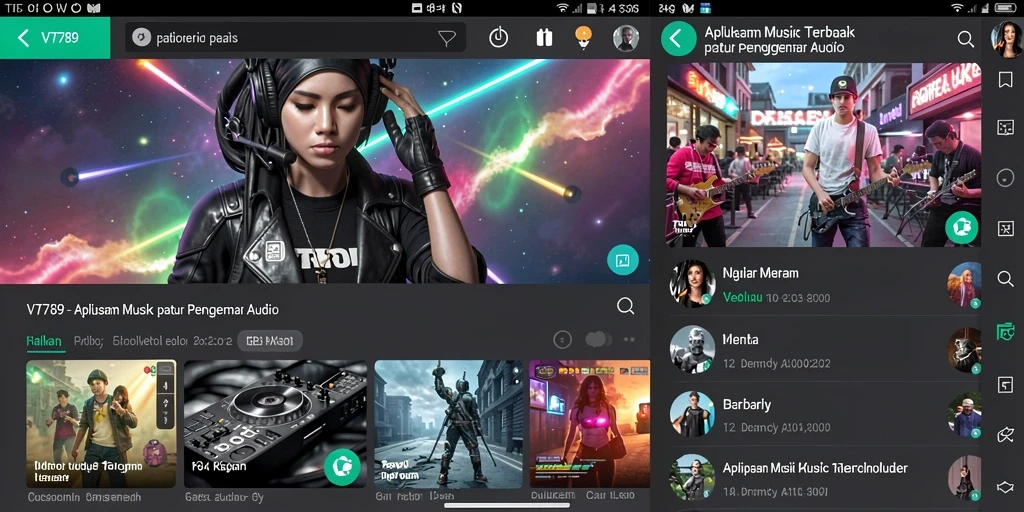Click the right-side avatar in the Menta row
This screenshot has width=1024, height=512.
(x=964, y=350)
